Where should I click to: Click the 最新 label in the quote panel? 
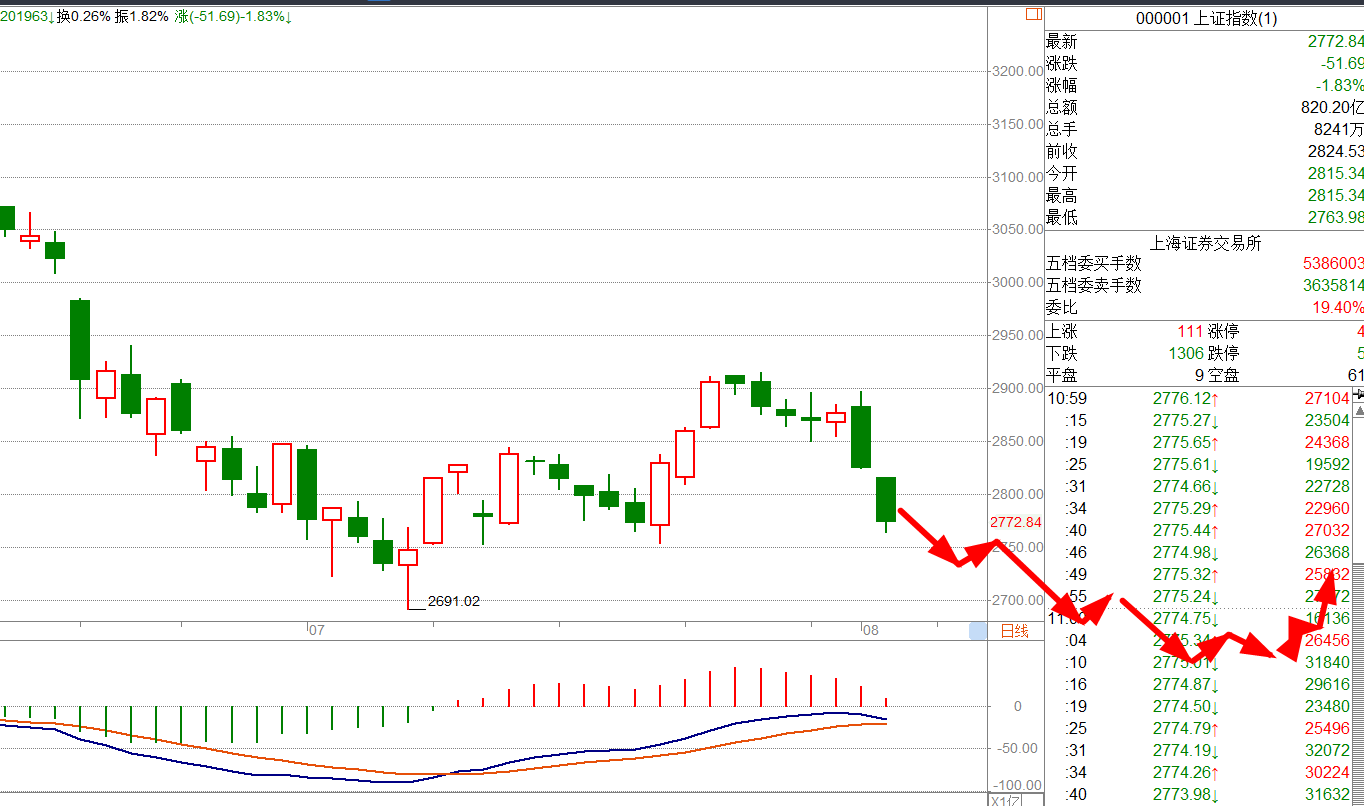[1062, 42]
